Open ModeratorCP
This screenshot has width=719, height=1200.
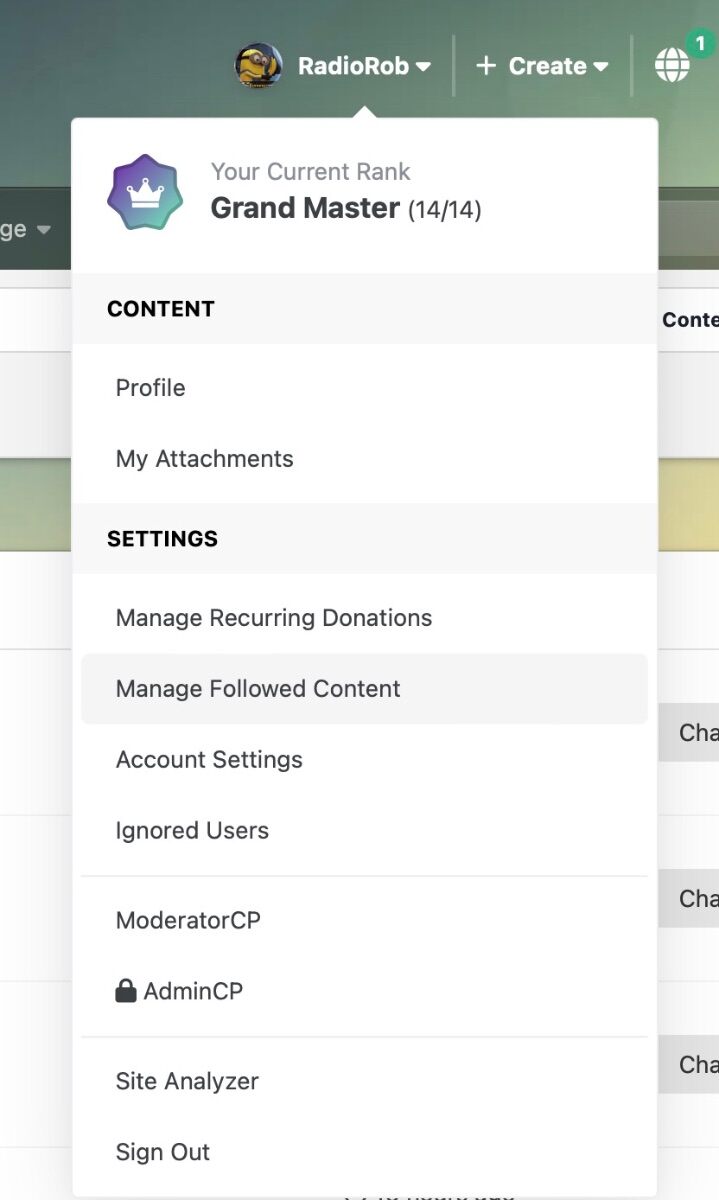pos(364,921)
